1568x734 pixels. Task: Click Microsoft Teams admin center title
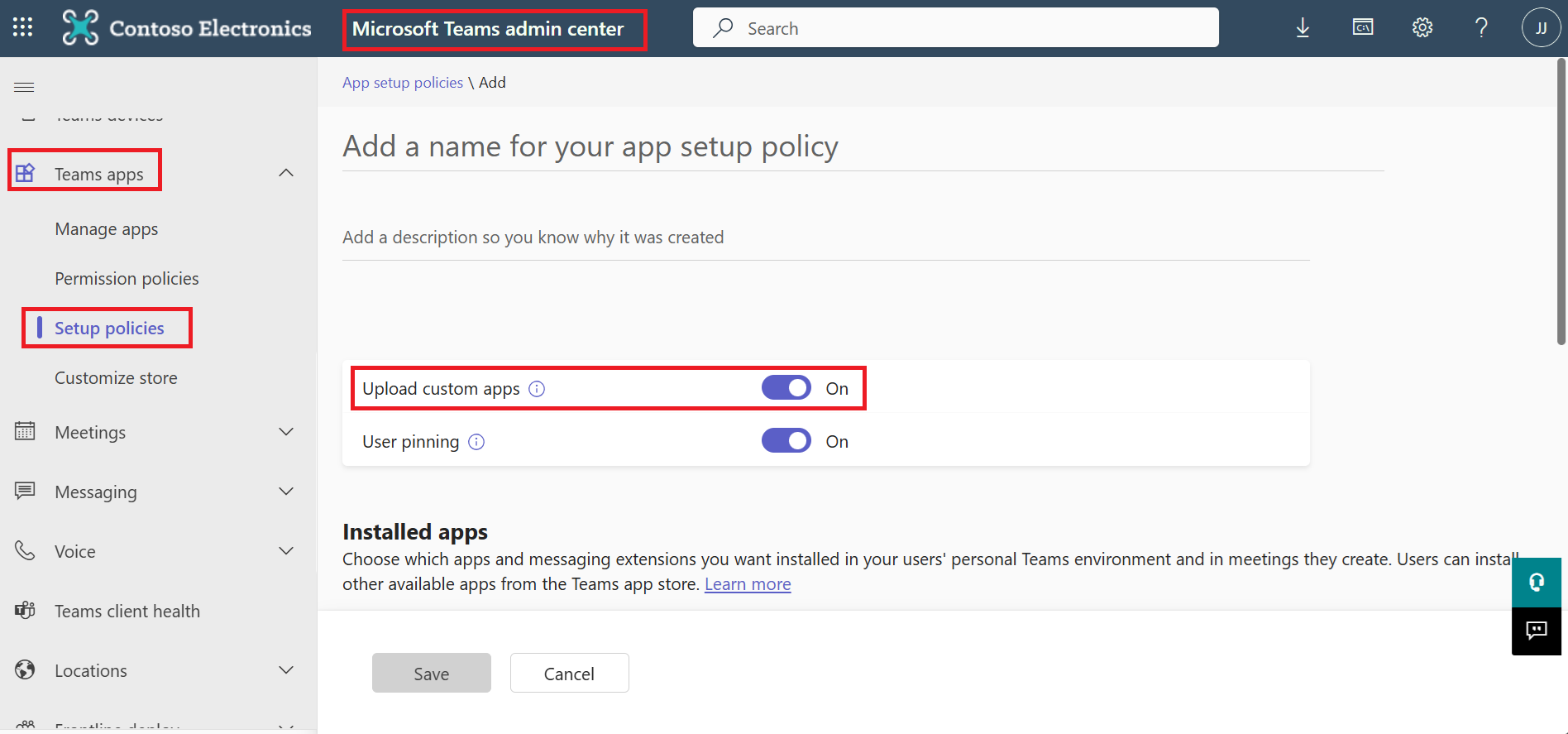coord(488,29)
